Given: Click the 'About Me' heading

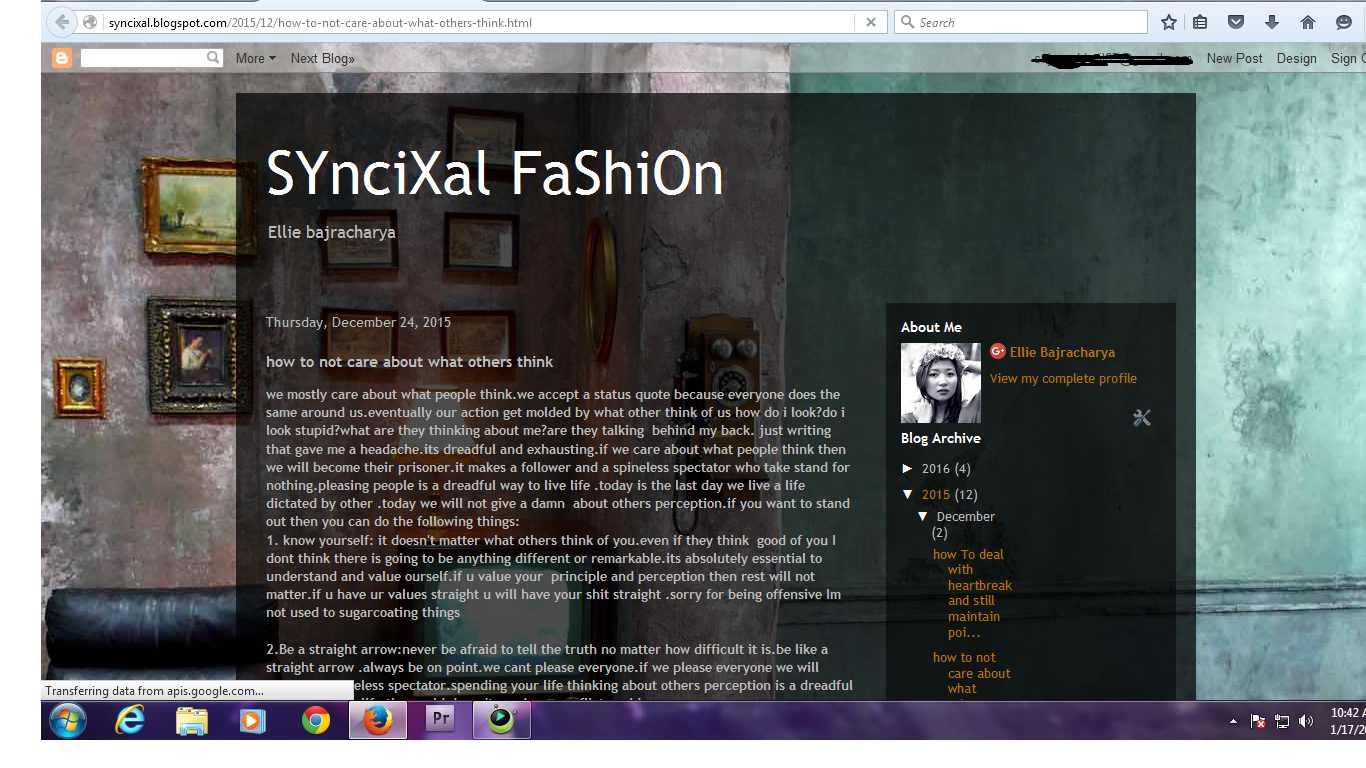Looking at the screenshot, I should point(931,327).
